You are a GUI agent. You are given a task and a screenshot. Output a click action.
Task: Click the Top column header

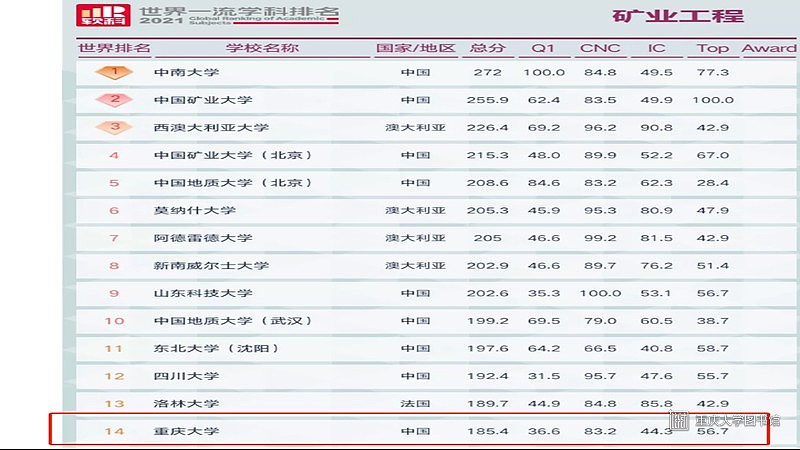(x=713, y=48)
